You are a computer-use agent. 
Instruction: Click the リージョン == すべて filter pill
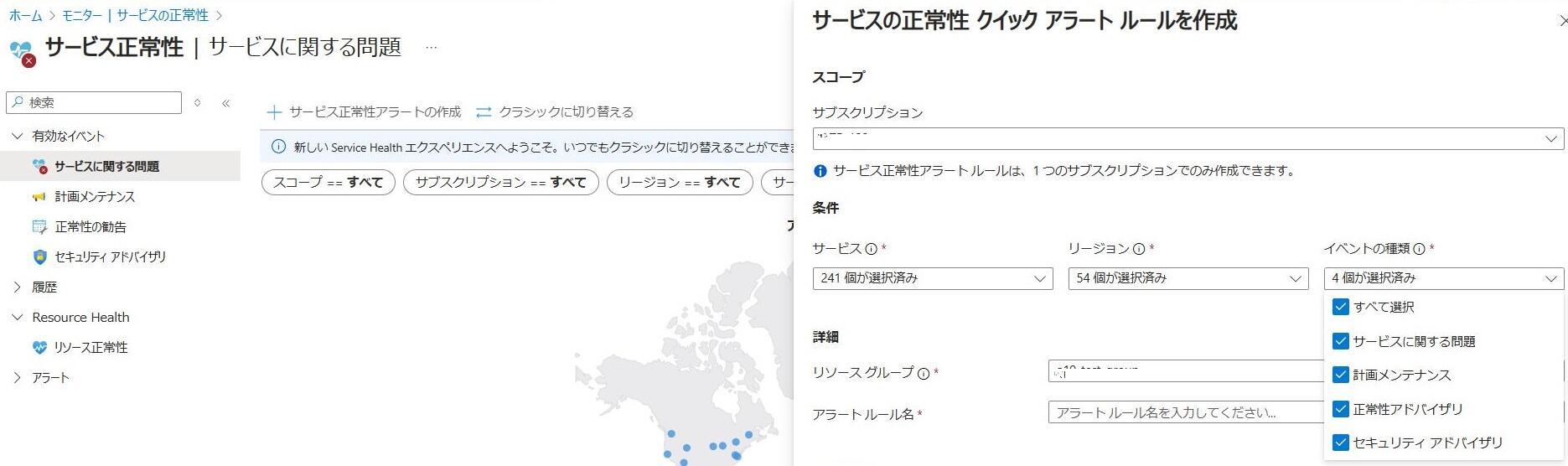point(680,182)
